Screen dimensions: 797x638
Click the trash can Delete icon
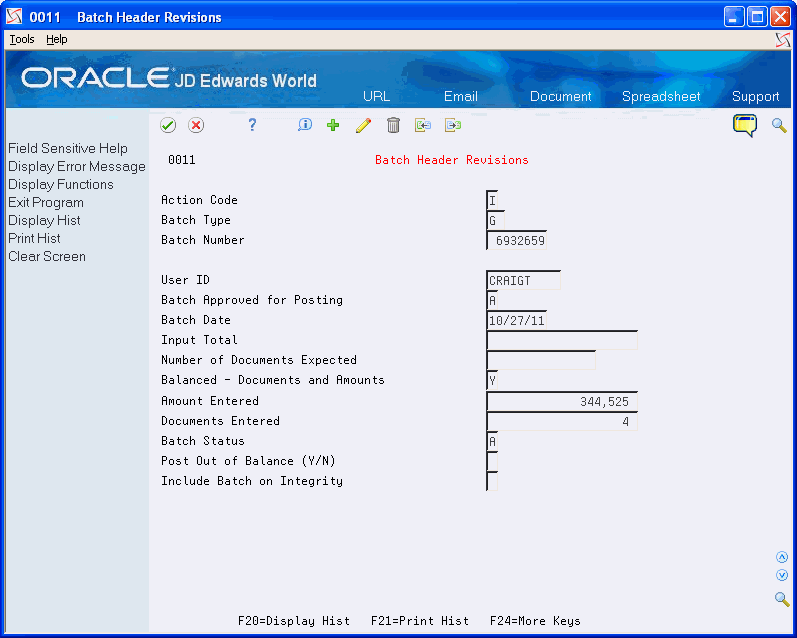393,125
